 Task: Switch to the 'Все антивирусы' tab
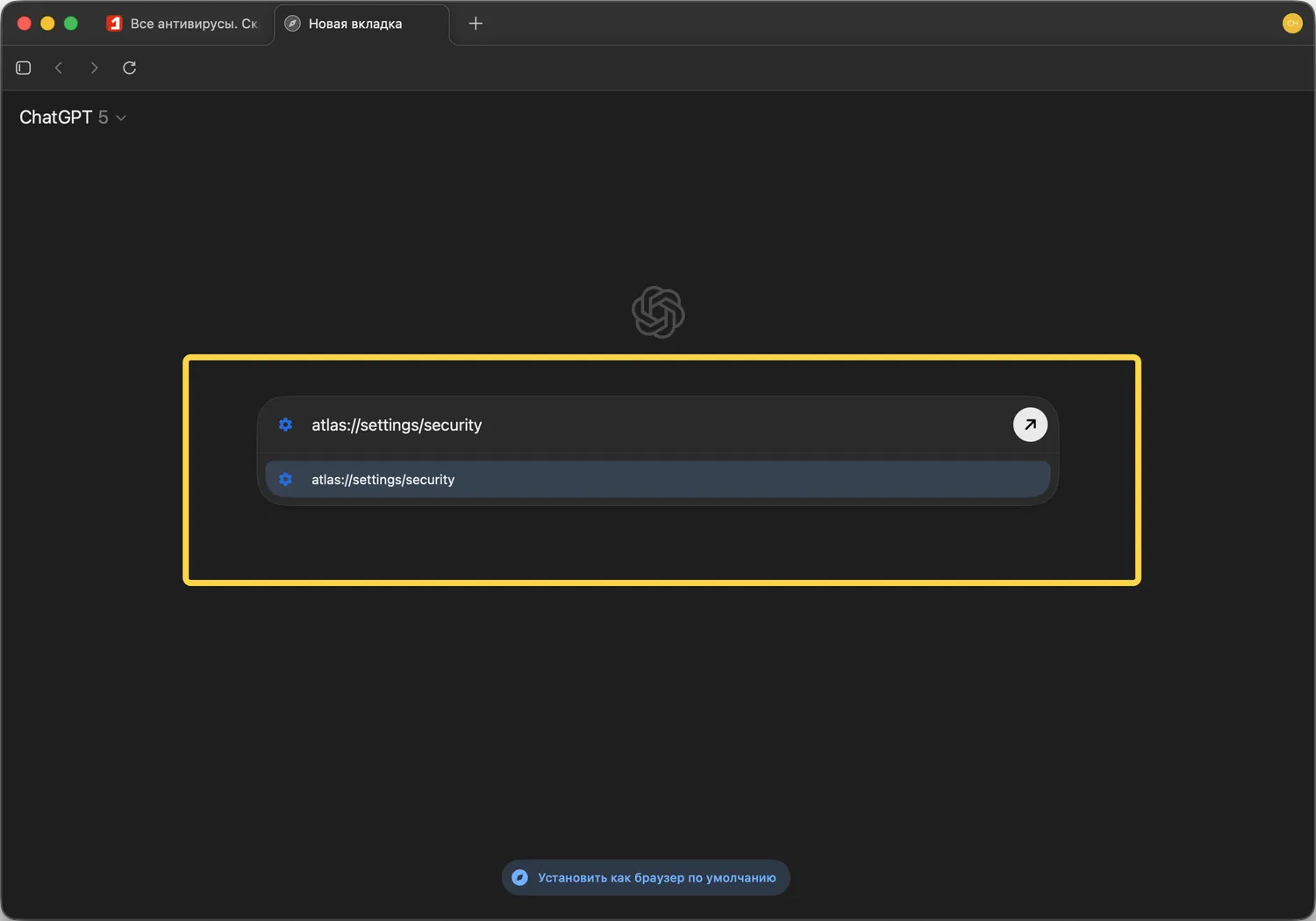tap(183, 24)
